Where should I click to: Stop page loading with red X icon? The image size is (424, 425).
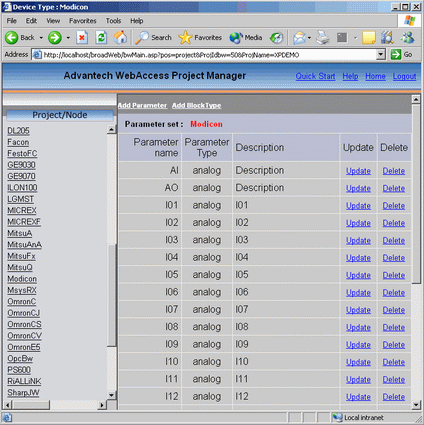click(x=82, y=38)
